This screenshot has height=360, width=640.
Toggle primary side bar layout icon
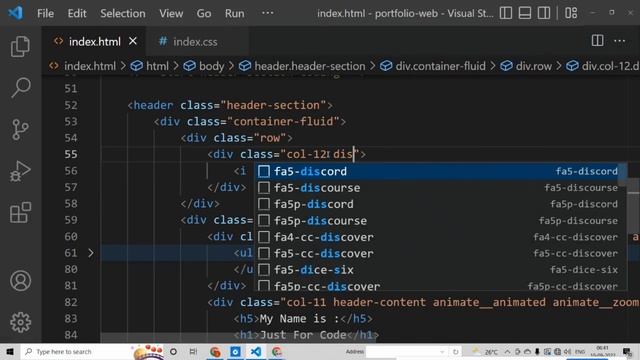tap(506, 13)
